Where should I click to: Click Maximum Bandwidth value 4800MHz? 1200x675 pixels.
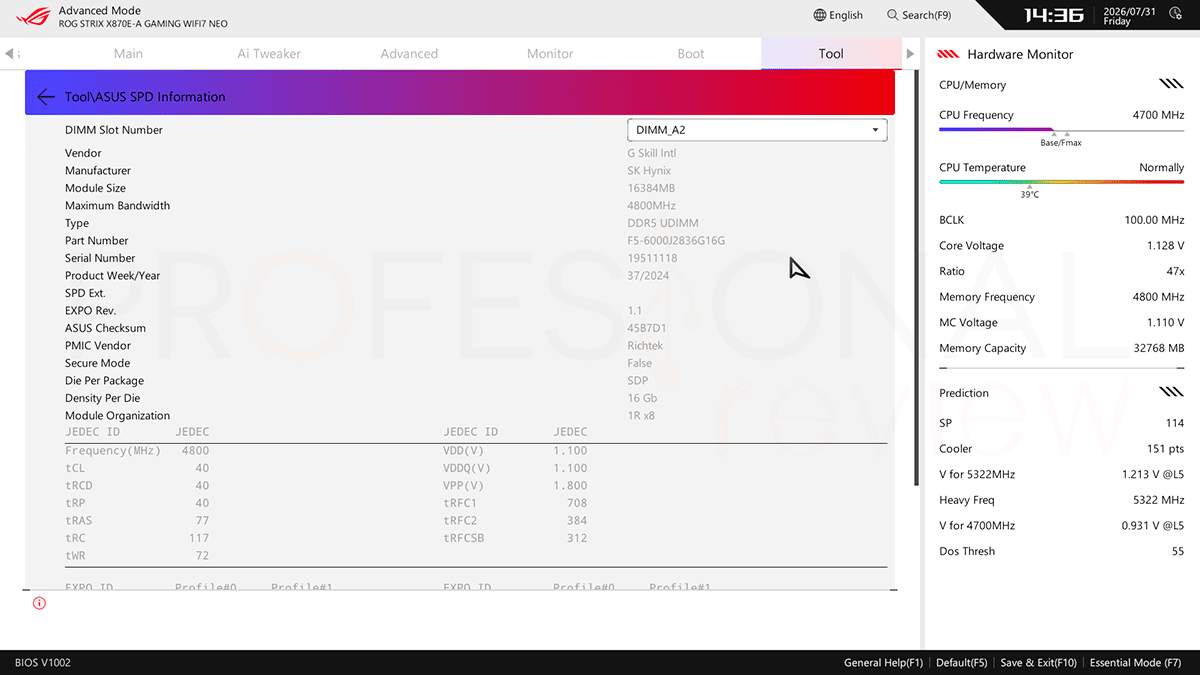652,206
